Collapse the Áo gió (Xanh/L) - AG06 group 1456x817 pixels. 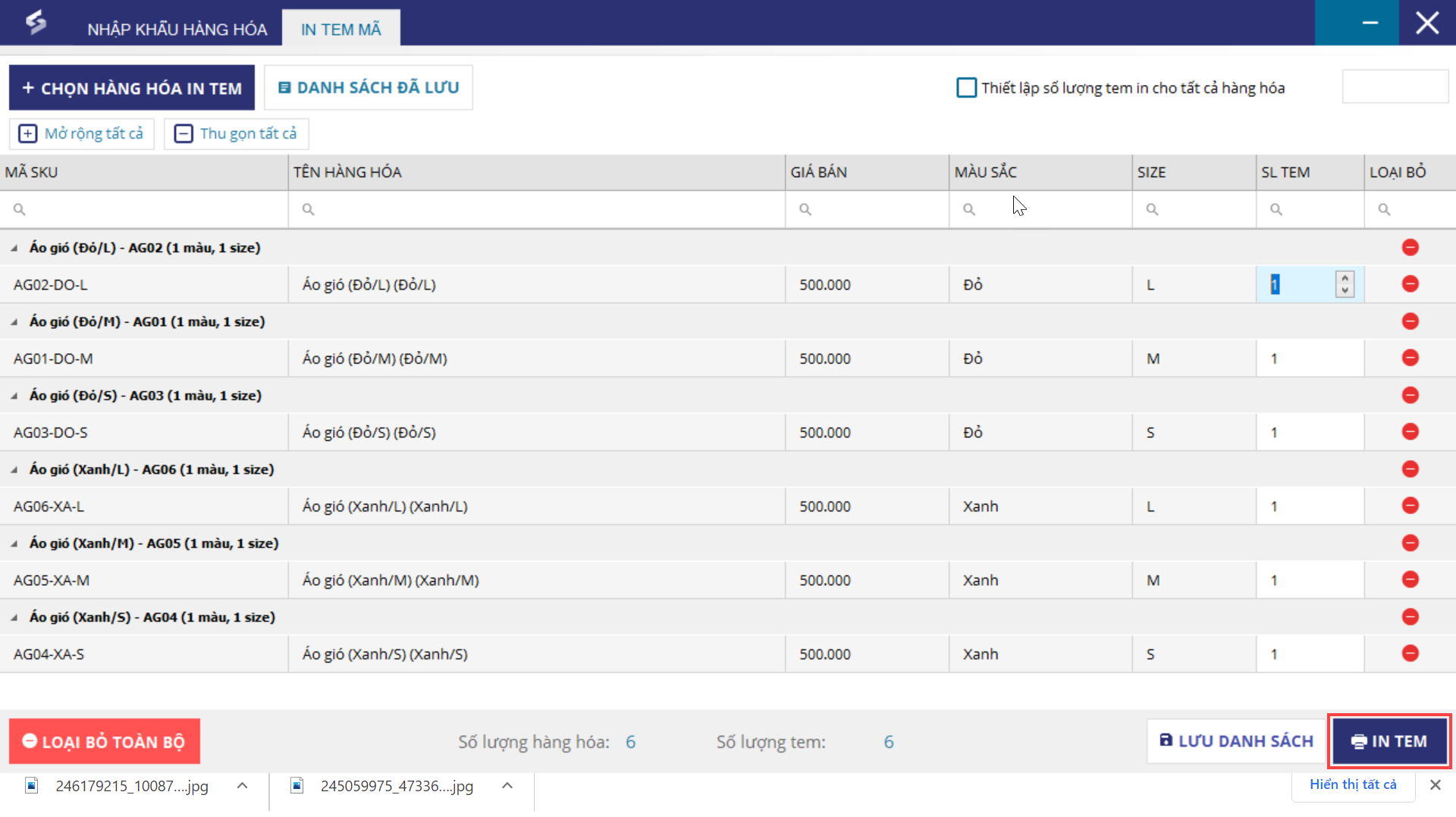(x=14, y=470)
